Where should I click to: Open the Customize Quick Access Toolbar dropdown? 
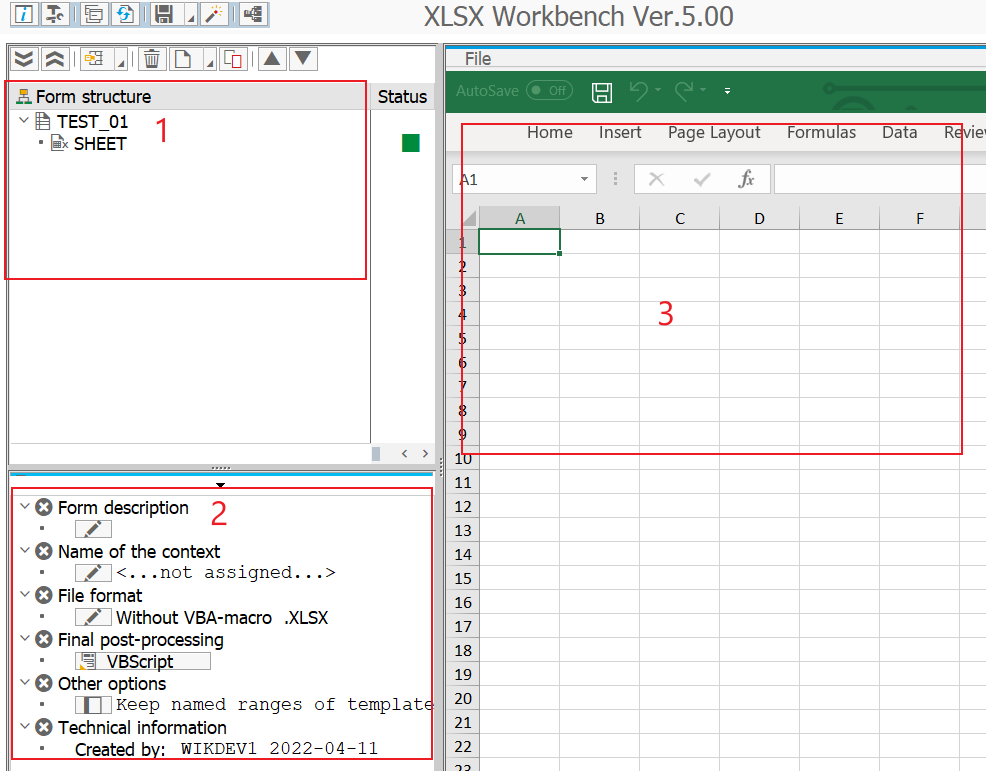point(728,91)
